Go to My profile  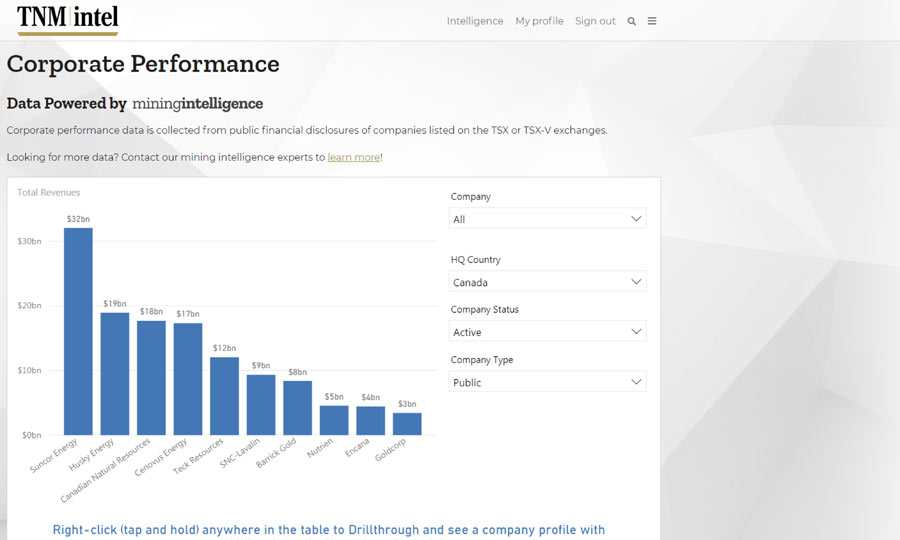click(x=539, y=21)
